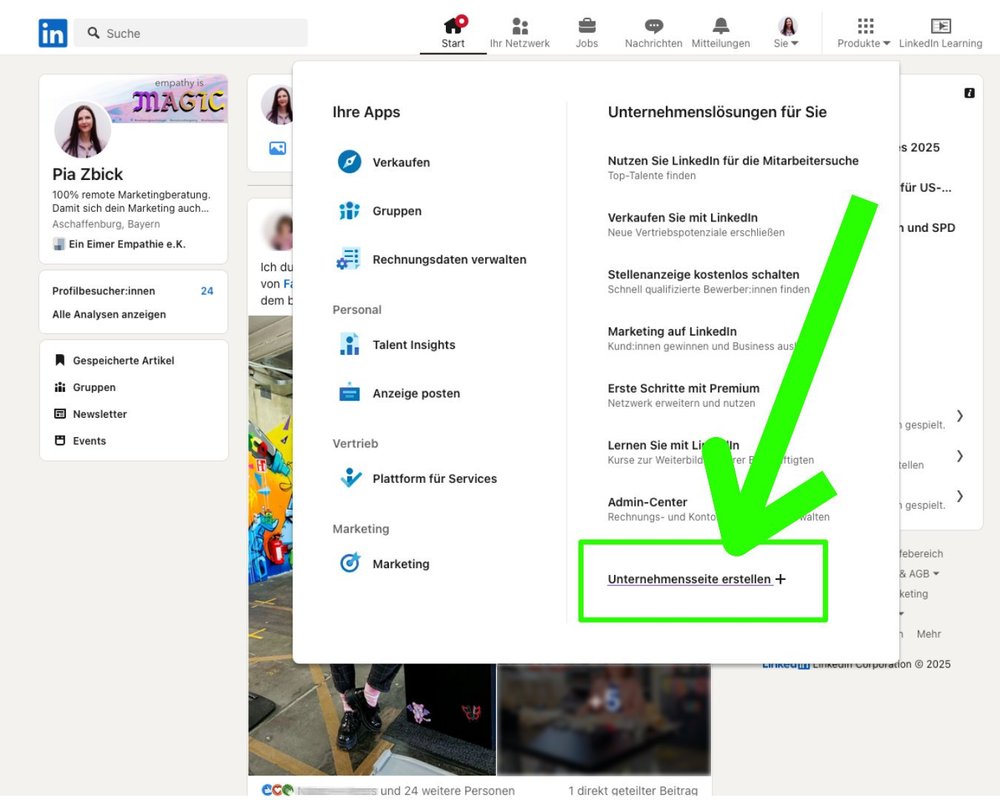1000x800 pixels.
Task: Open Newsletter in left sidebar
Action: pos(91,414)
